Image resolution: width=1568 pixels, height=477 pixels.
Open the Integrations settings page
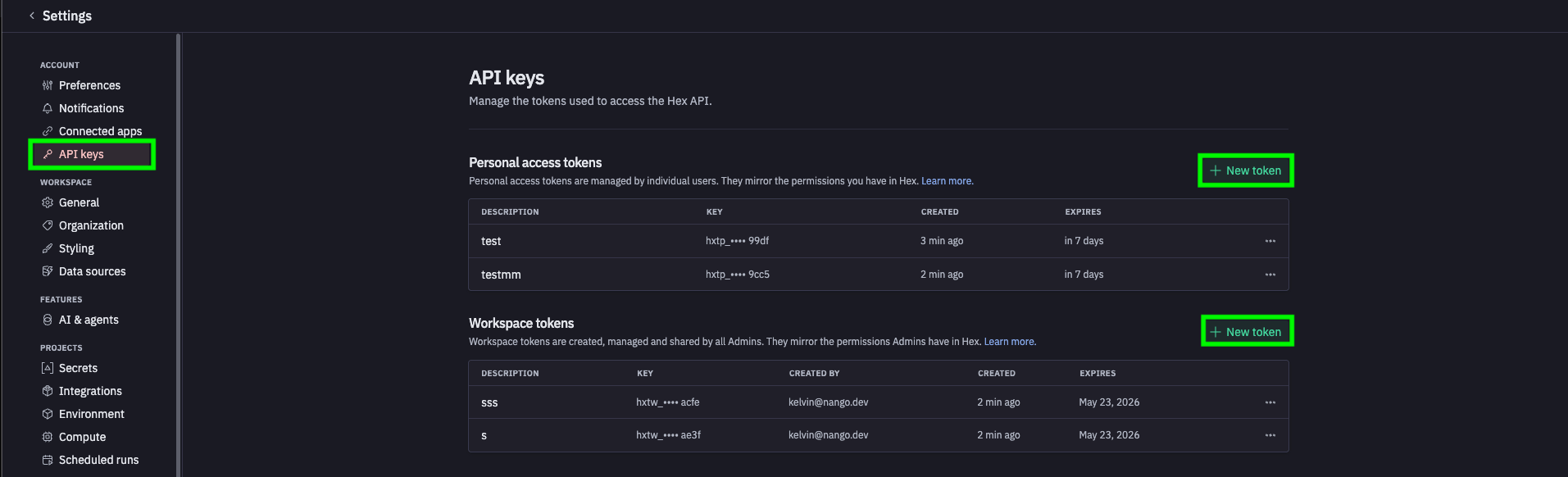(90, 391)
